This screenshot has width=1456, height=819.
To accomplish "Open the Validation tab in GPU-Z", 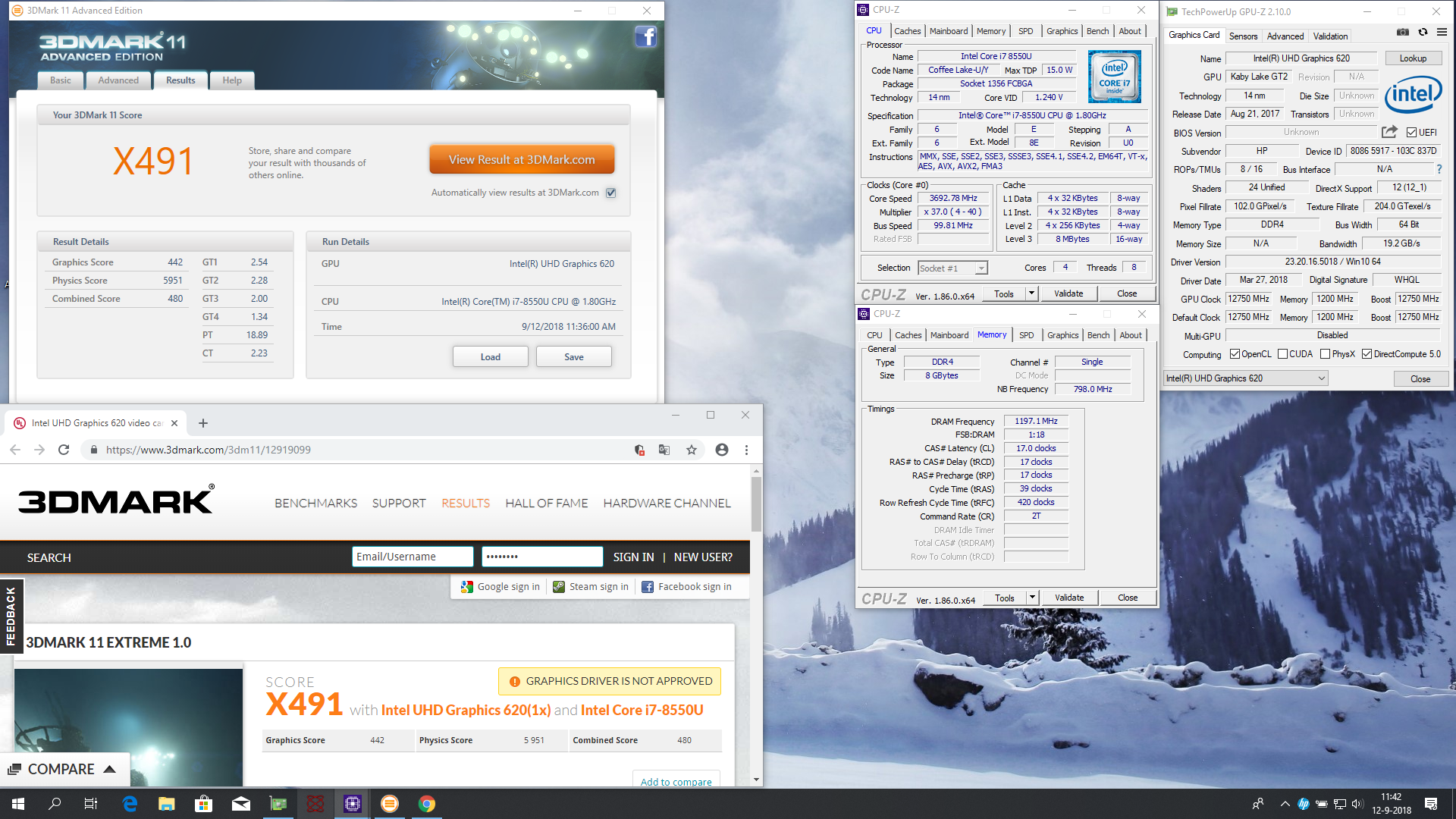I will pos(1330,36).
